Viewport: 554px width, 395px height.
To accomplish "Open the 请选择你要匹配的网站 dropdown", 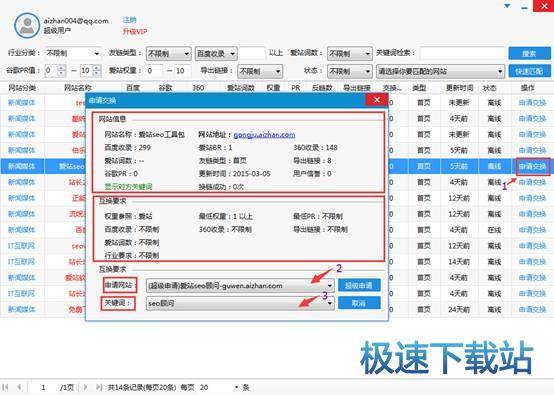I will coord(440,71).
